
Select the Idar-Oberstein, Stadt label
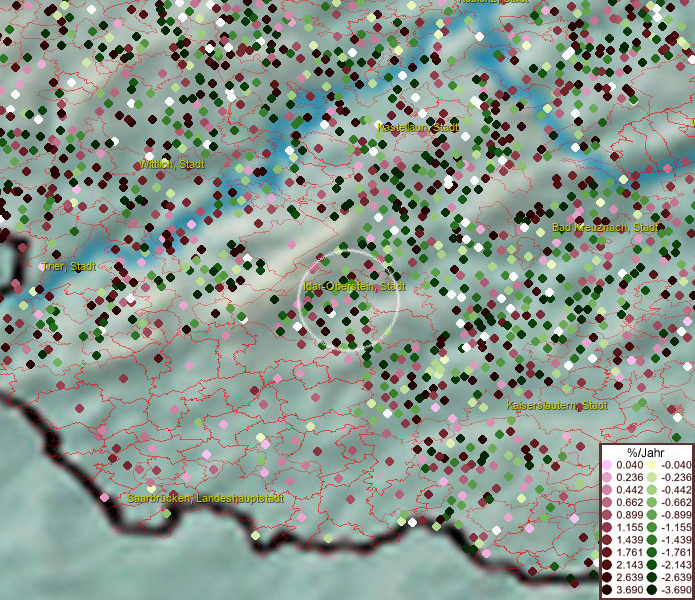[355, 286]
